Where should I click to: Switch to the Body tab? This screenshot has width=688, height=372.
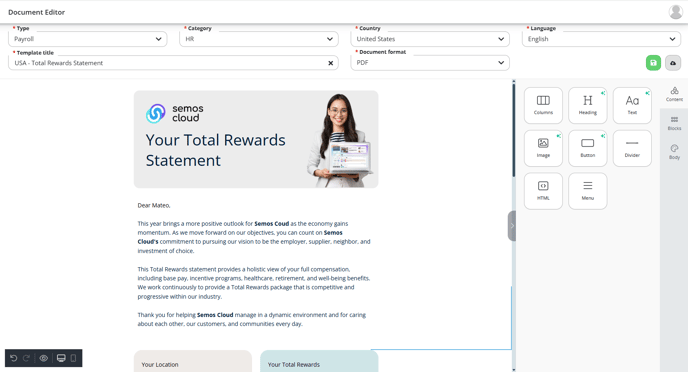(x=674, y=152)
